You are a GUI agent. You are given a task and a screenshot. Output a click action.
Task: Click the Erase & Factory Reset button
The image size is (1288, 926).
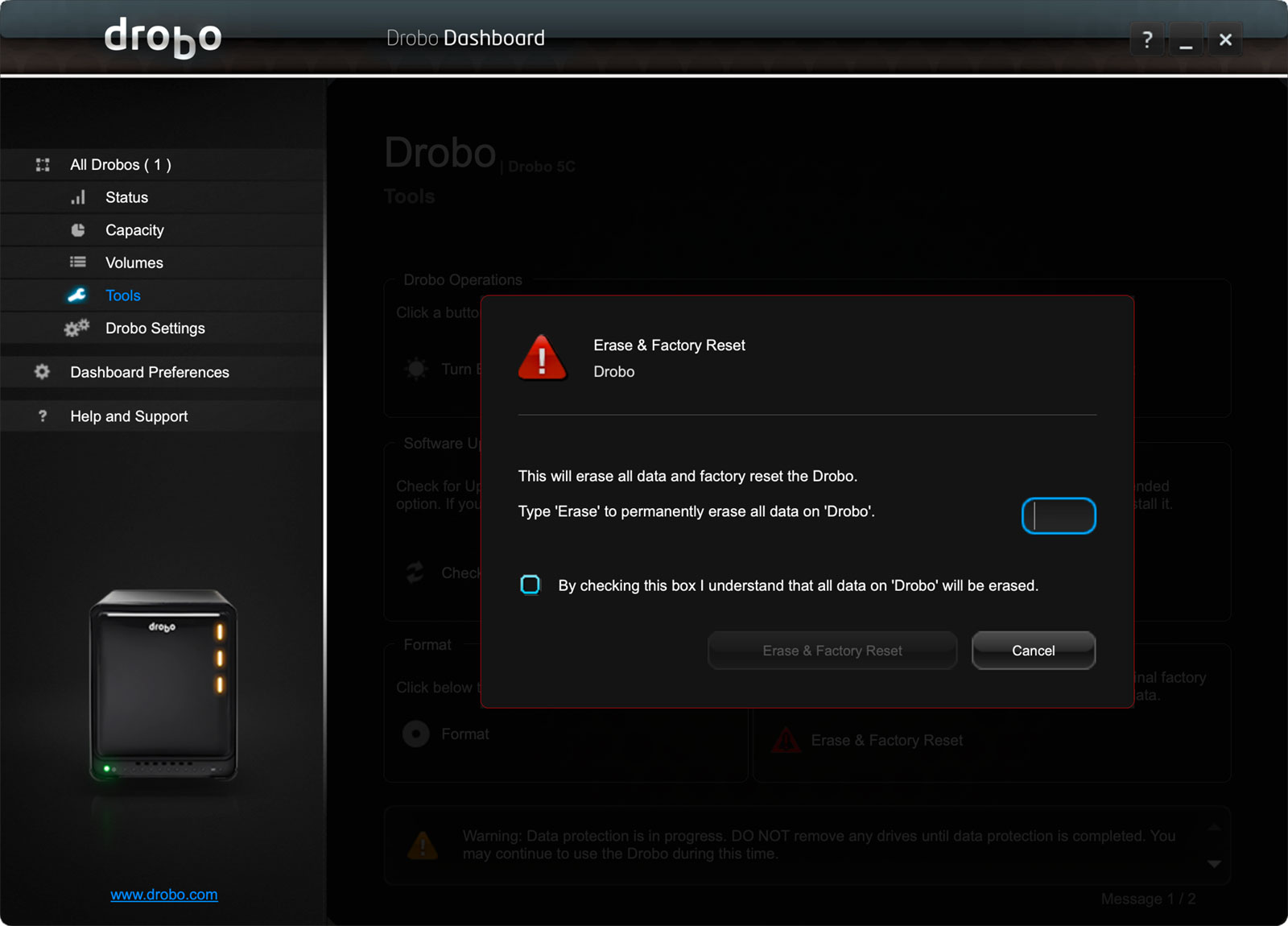[832, 651]
